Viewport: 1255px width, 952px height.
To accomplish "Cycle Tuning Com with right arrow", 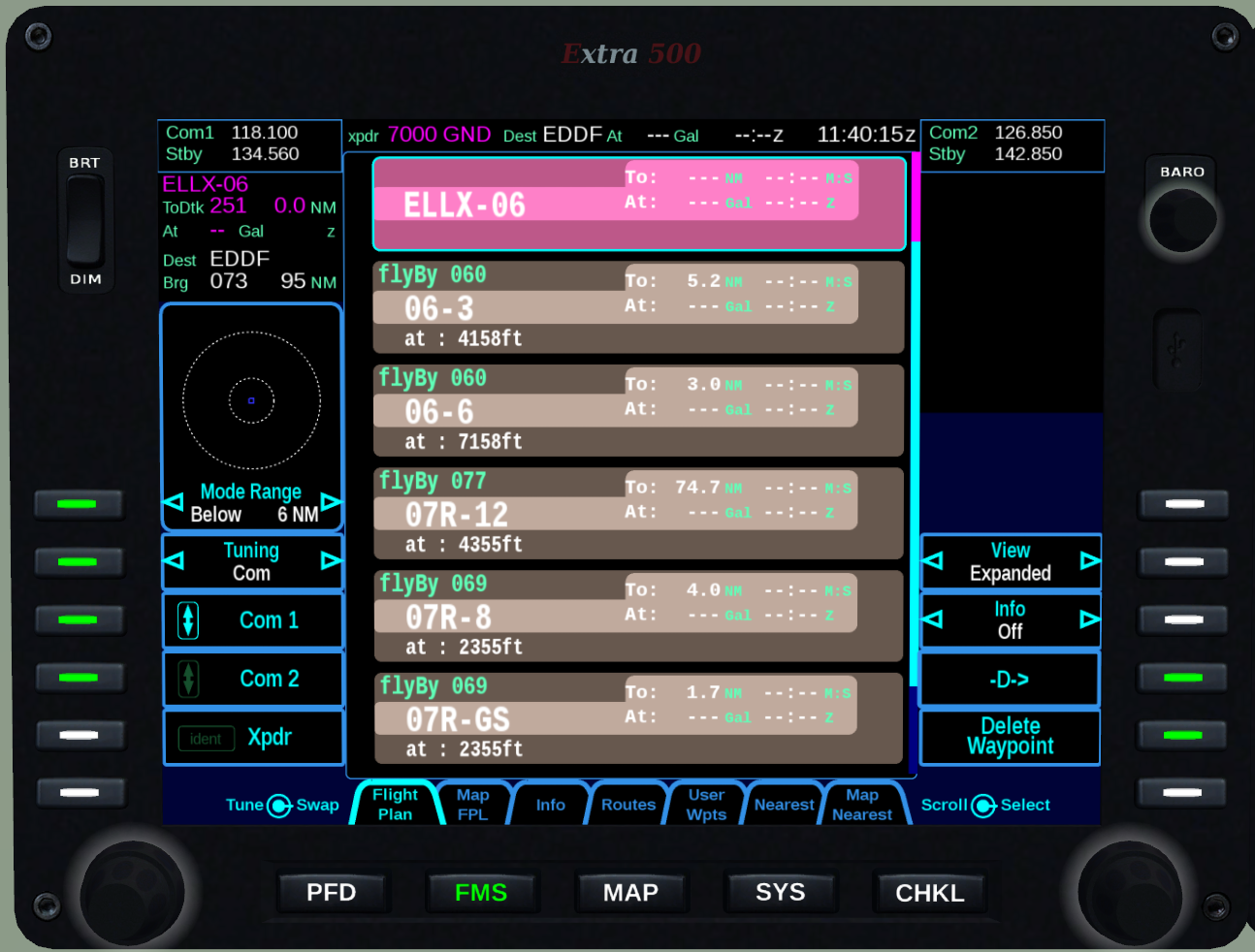I will [330, 560].
